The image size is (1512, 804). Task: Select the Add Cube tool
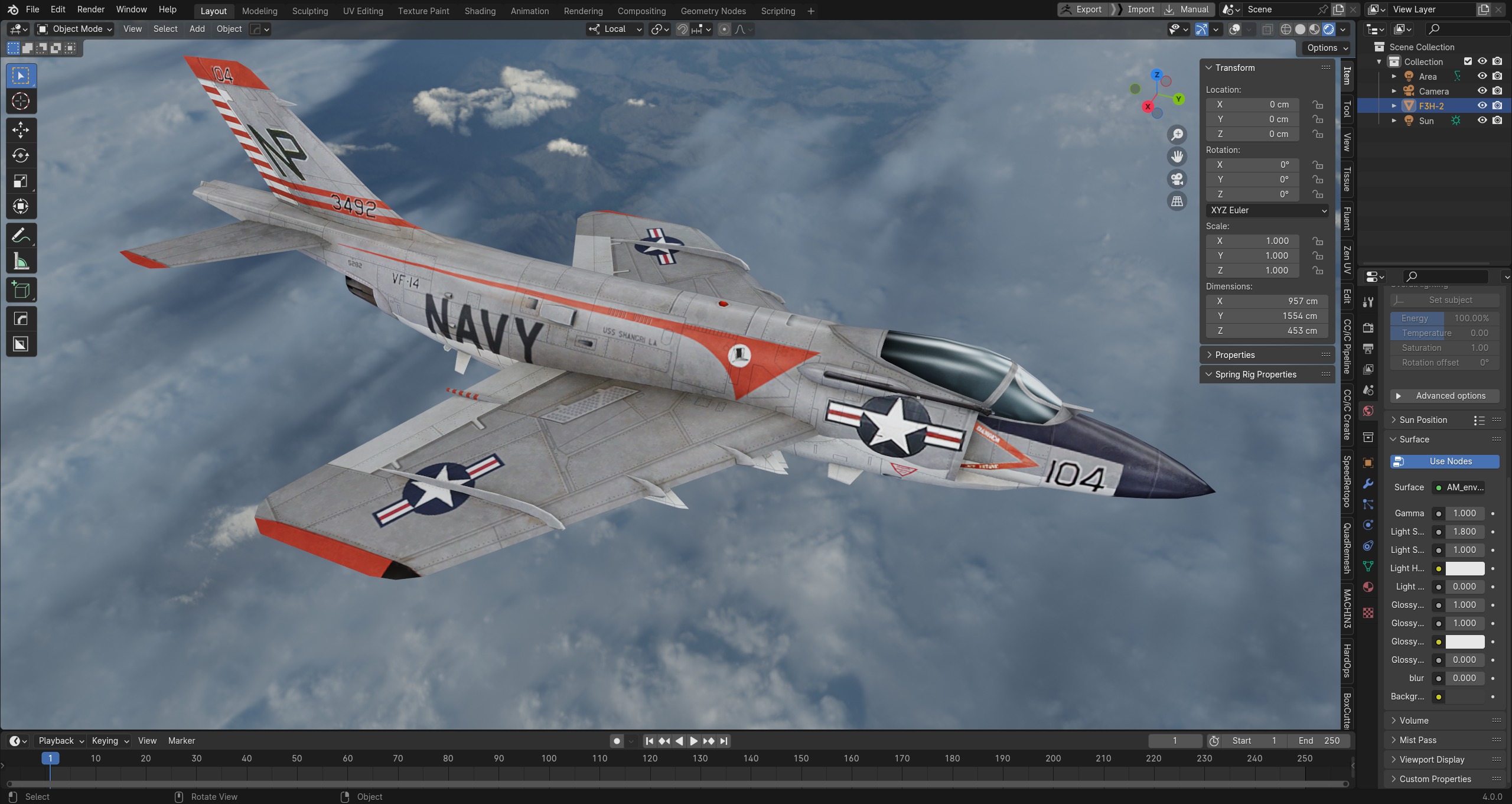click(21, 290)
